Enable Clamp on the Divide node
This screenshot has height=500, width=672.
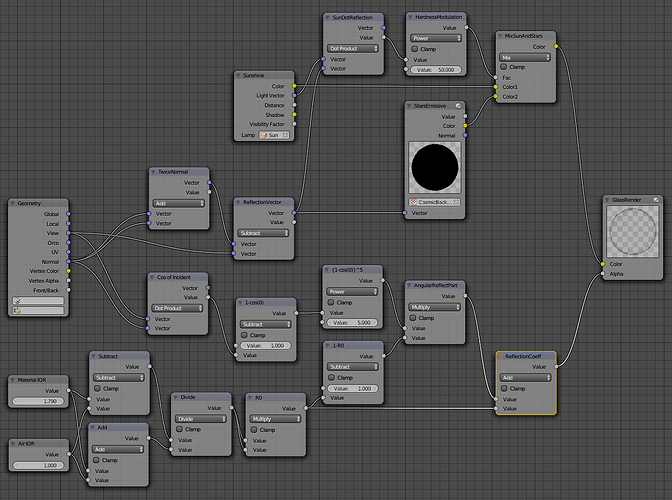pyautogui.click(x=180, y=429)
